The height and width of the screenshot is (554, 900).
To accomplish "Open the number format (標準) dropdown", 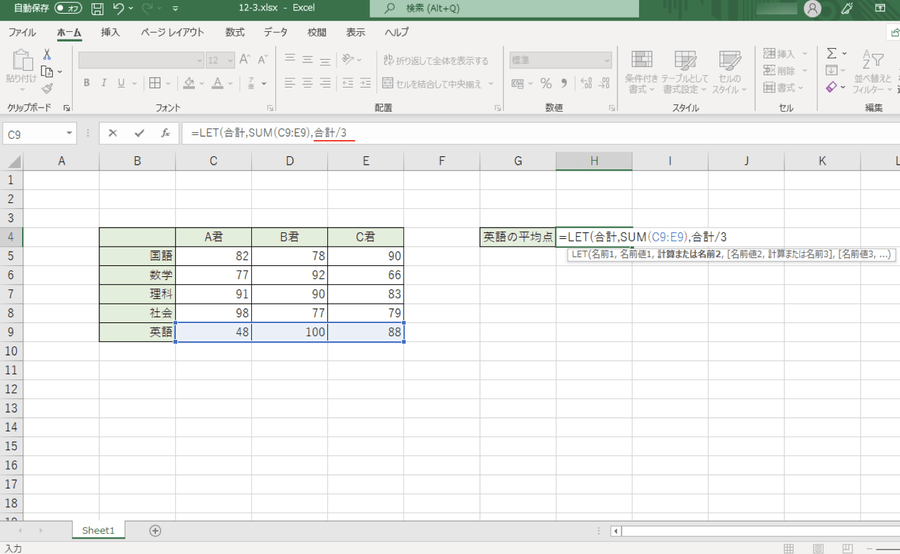I will point(606,60).
